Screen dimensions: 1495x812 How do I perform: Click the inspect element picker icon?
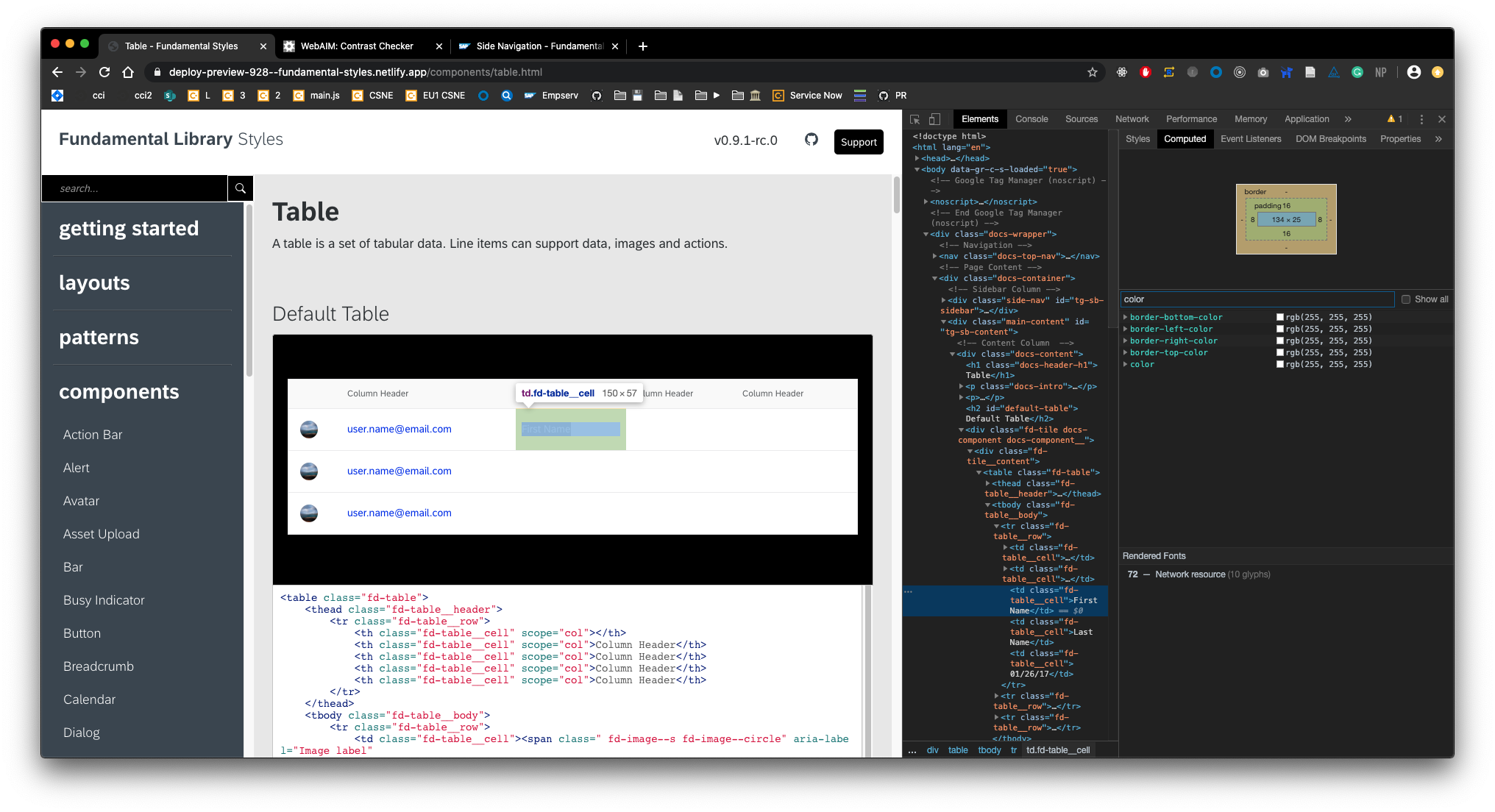(x=915, y=119)
